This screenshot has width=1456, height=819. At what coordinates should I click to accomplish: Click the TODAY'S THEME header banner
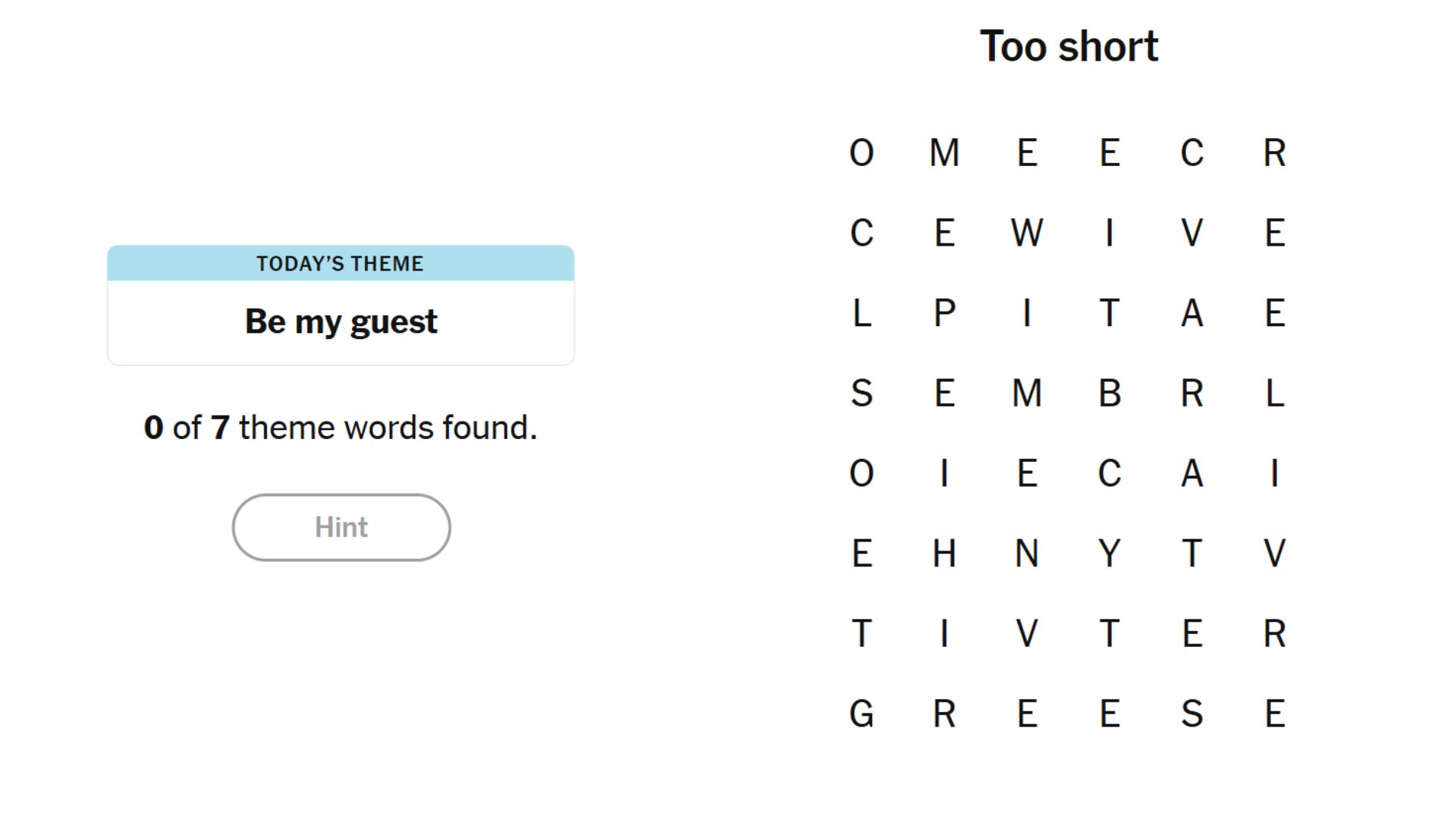point(340,264)
